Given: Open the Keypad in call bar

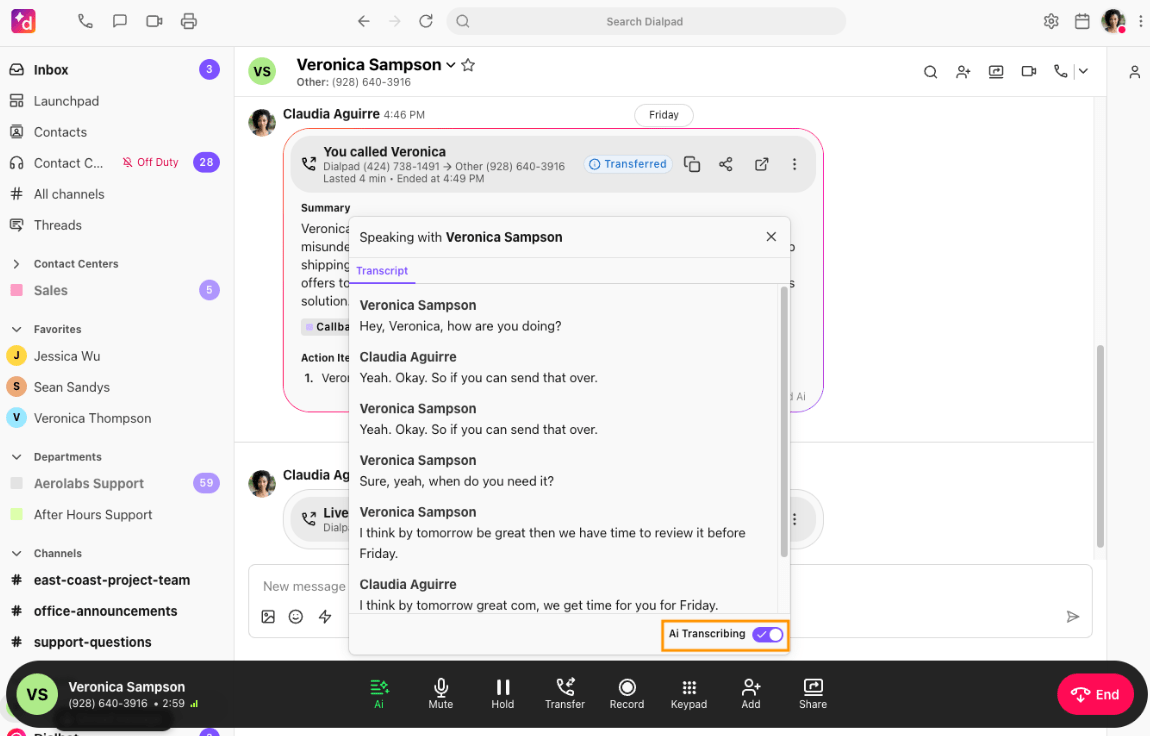Looking at the screenshot, I should click(x=689, y=693).
